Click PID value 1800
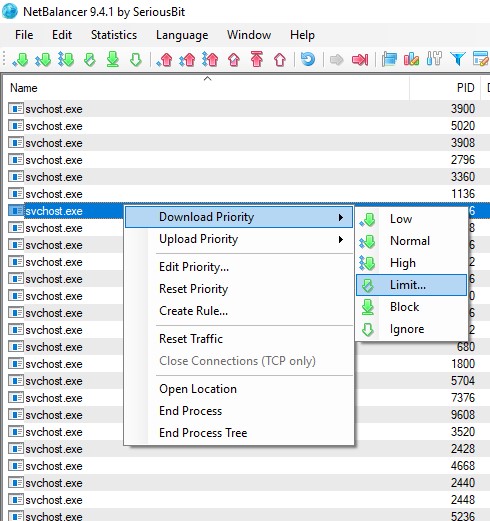490x521 pixels. pos(463,364)
